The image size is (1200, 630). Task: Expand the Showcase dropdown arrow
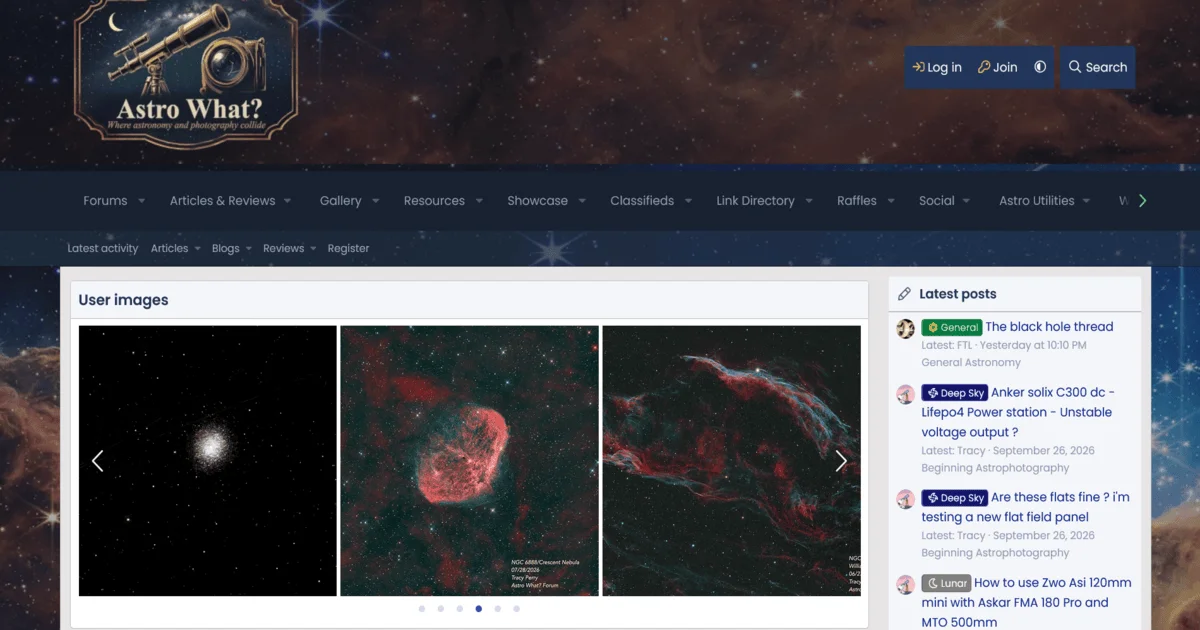(x=582, y=201)
